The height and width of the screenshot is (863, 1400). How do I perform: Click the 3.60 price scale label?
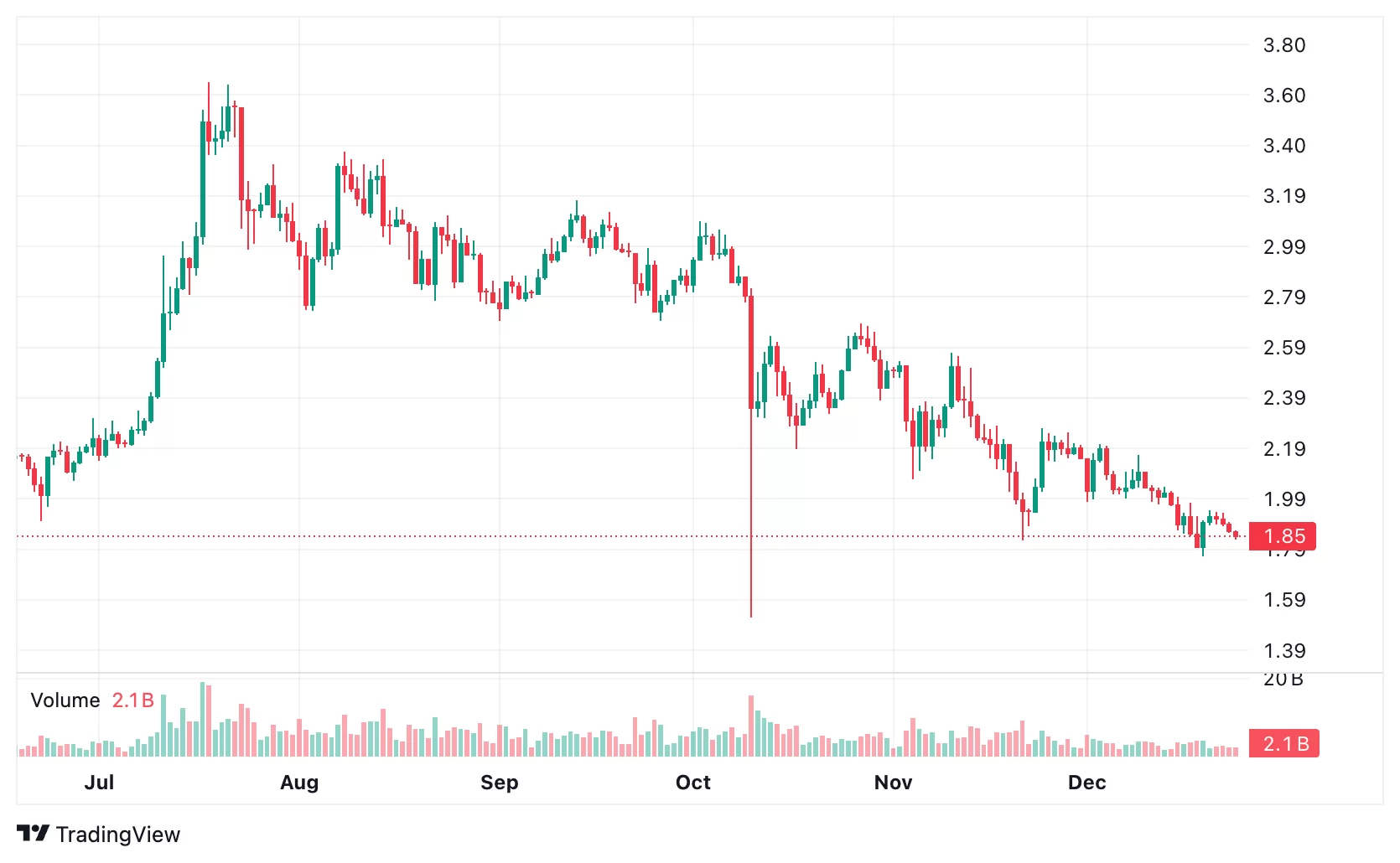click(x=1284, y=96)
